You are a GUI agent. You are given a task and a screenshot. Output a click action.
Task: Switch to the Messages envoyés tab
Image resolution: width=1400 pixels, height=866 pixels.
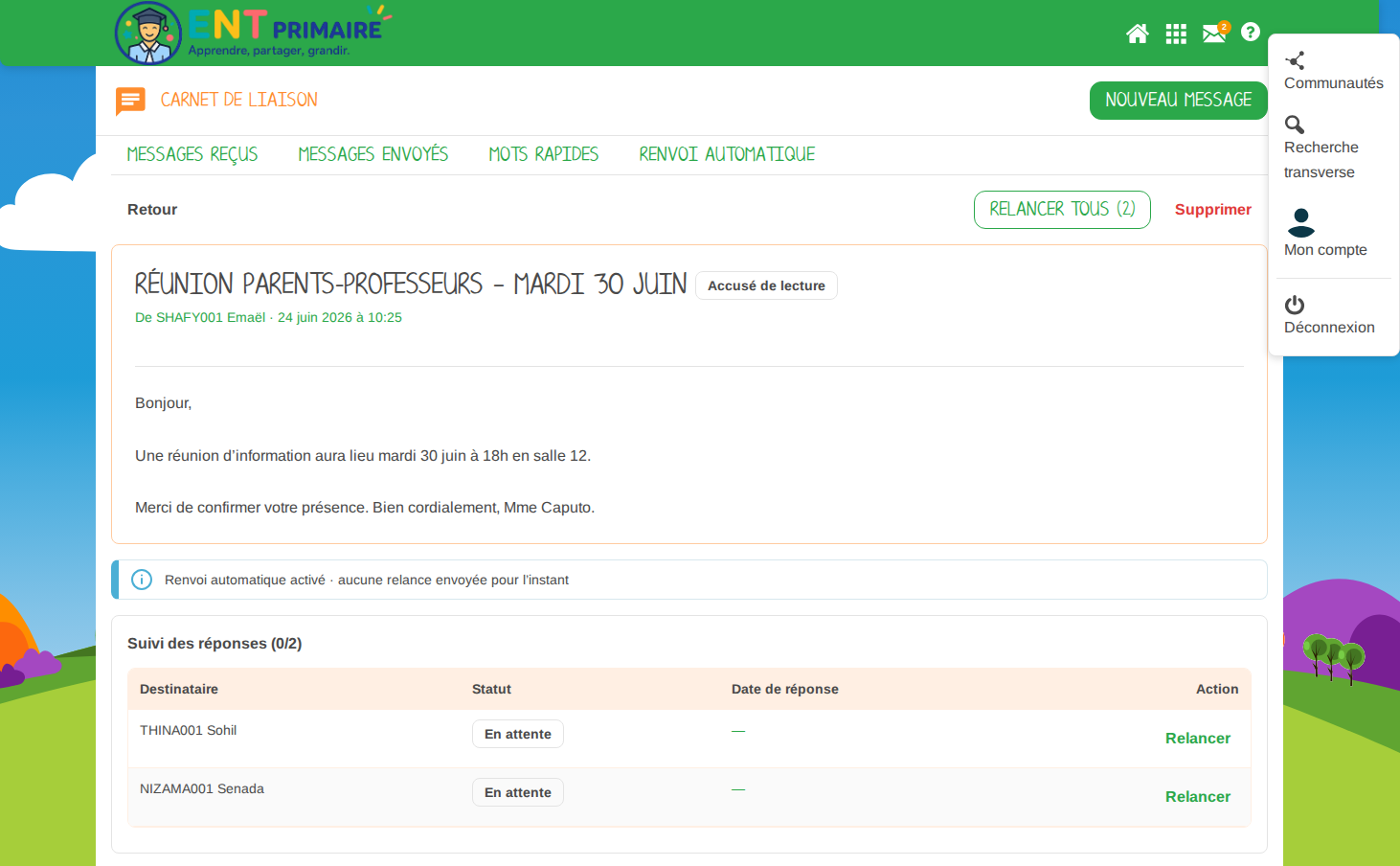tap(373, 154)
